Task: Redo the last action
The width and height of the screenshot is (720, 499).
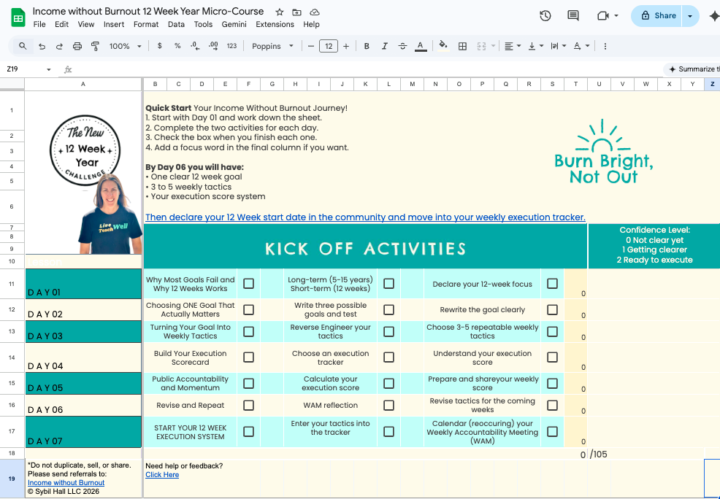Action: pos(59,46)
